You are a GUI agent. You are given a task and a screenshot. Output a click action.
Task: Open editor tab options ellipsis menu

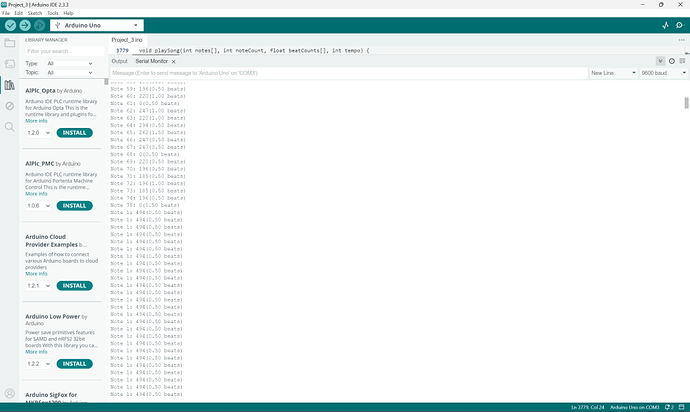682,40
